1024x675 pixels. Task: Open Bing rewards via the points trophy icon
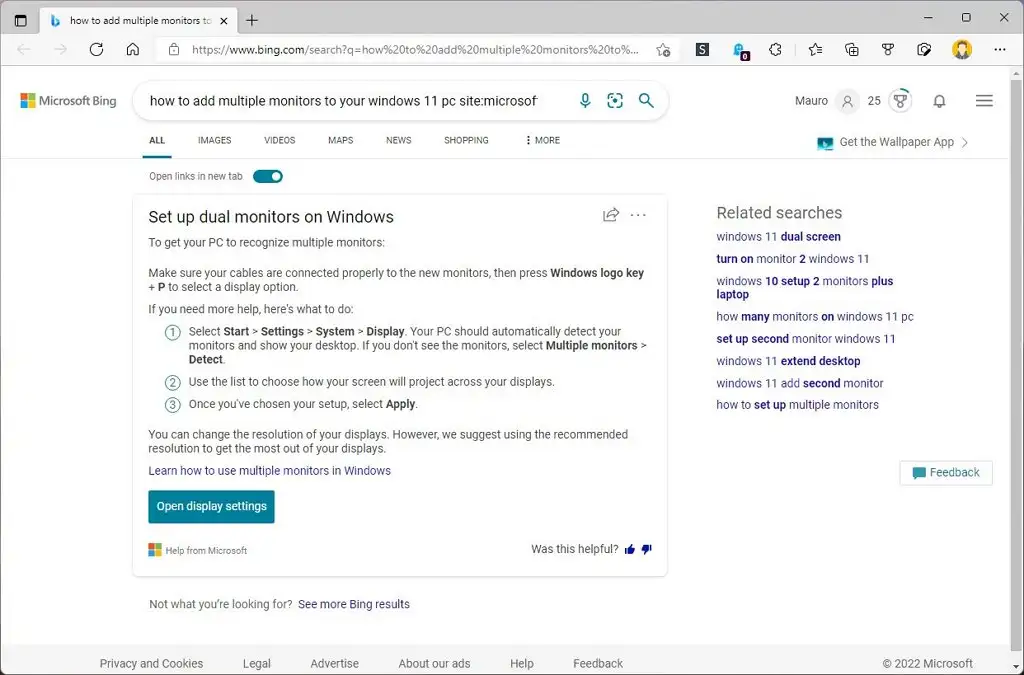tap(899, 100)
